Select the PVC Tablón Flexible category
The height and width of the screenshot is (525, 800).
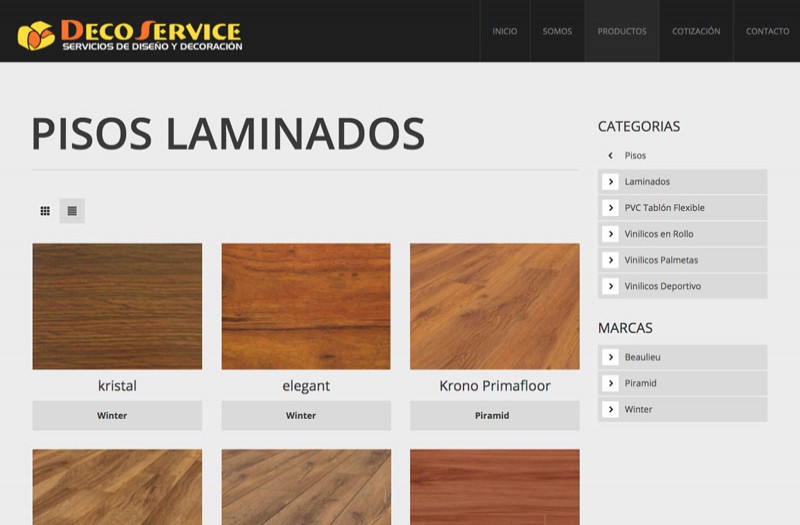coord(683,208)
